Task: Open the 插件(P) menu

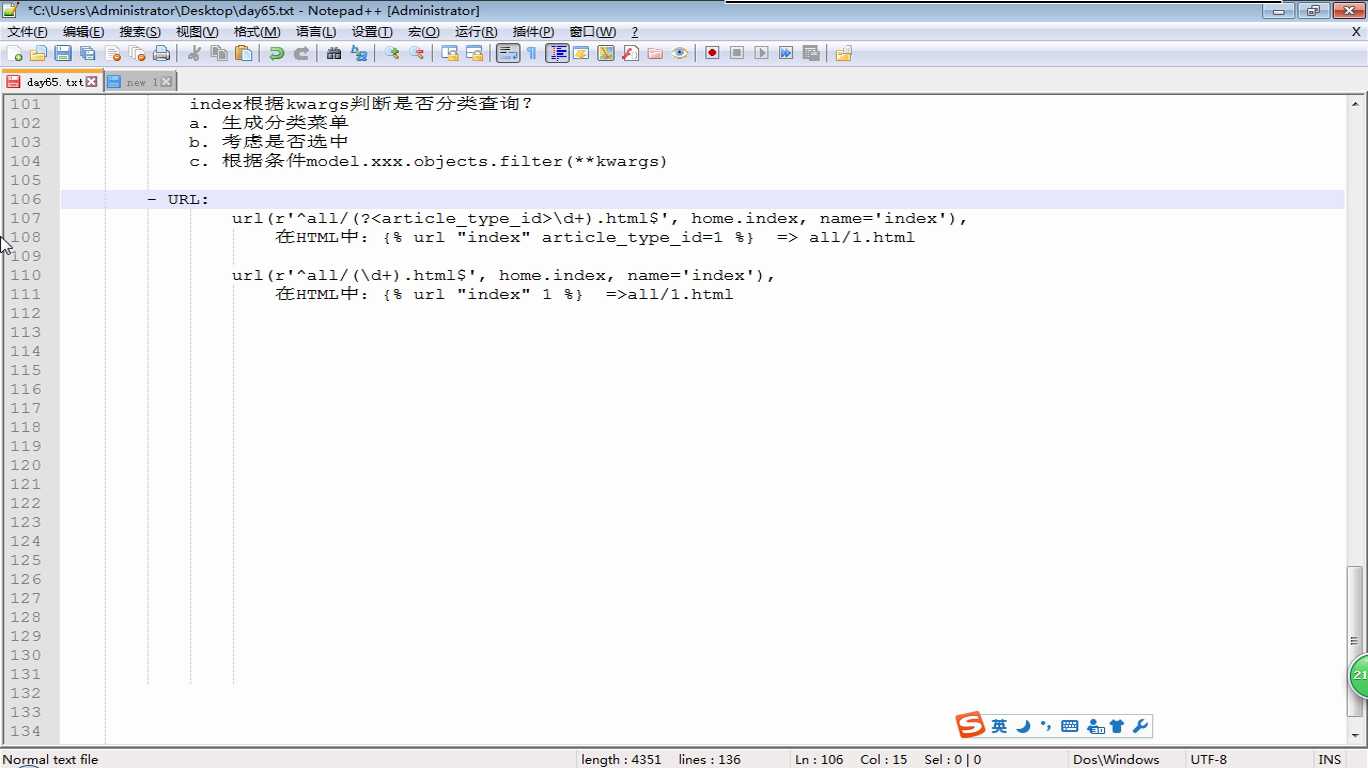Action: tap(533, 32)
